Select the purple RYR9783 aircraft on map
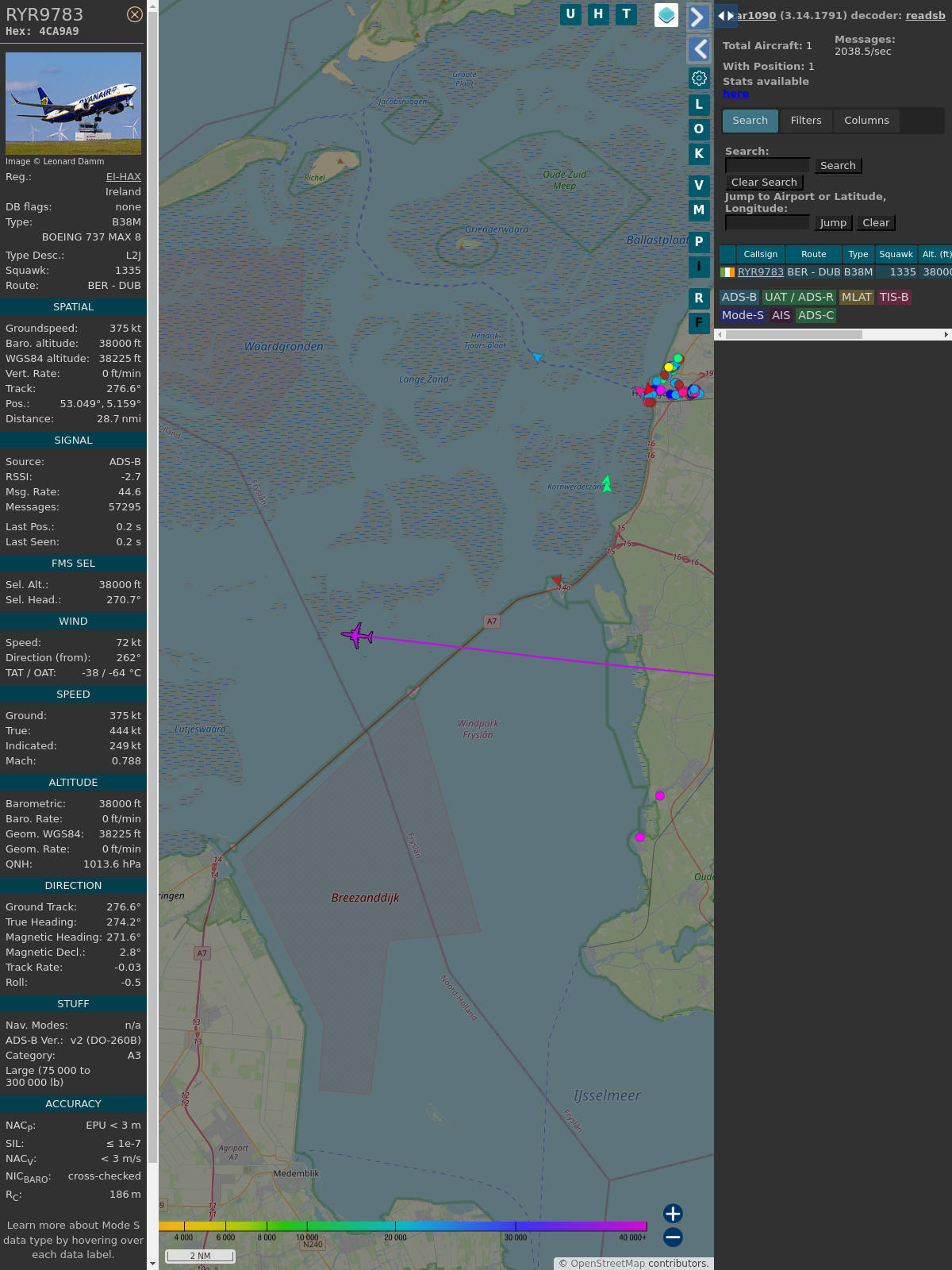The width and height of the screenshot is (952, 1270). 357,635
